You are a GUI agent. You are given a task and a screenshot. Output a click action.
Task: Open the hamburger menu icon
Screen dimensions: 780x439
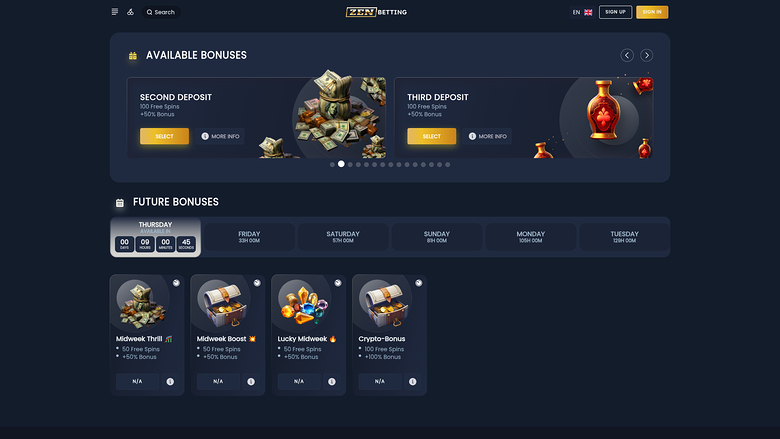[x=115, y=12]
